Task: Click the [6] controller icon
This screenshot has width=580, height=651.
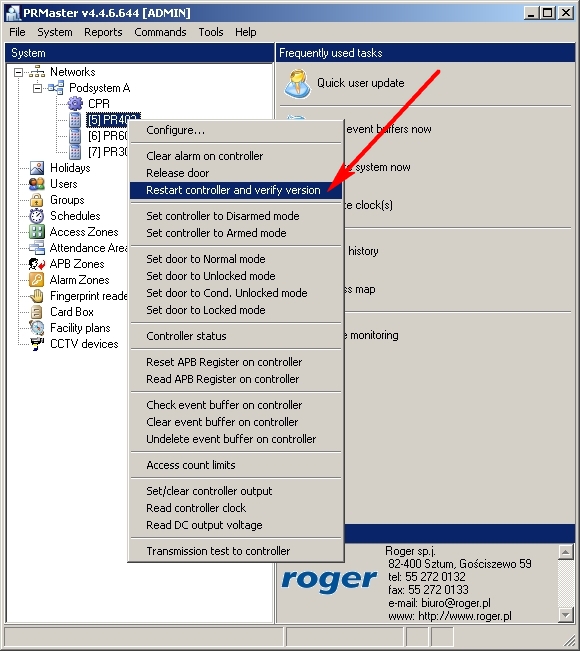Action: 75,136
